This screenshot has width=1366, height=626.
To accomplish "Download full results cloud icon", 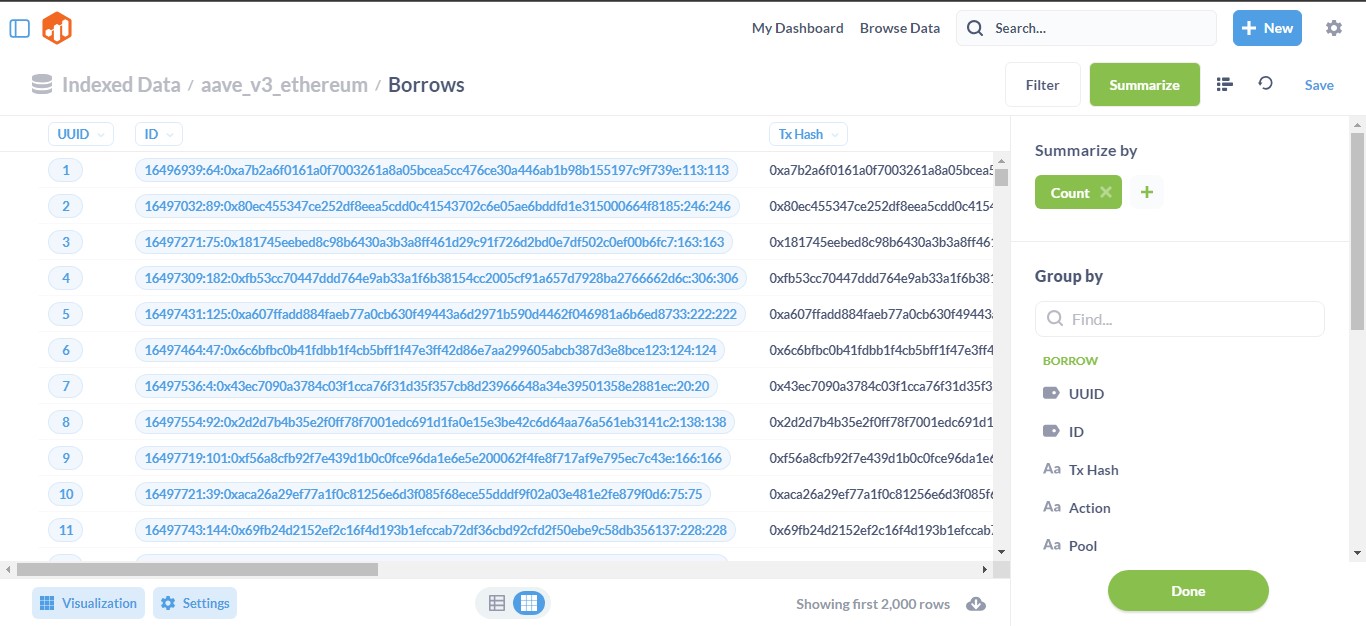I will point(976,604).
